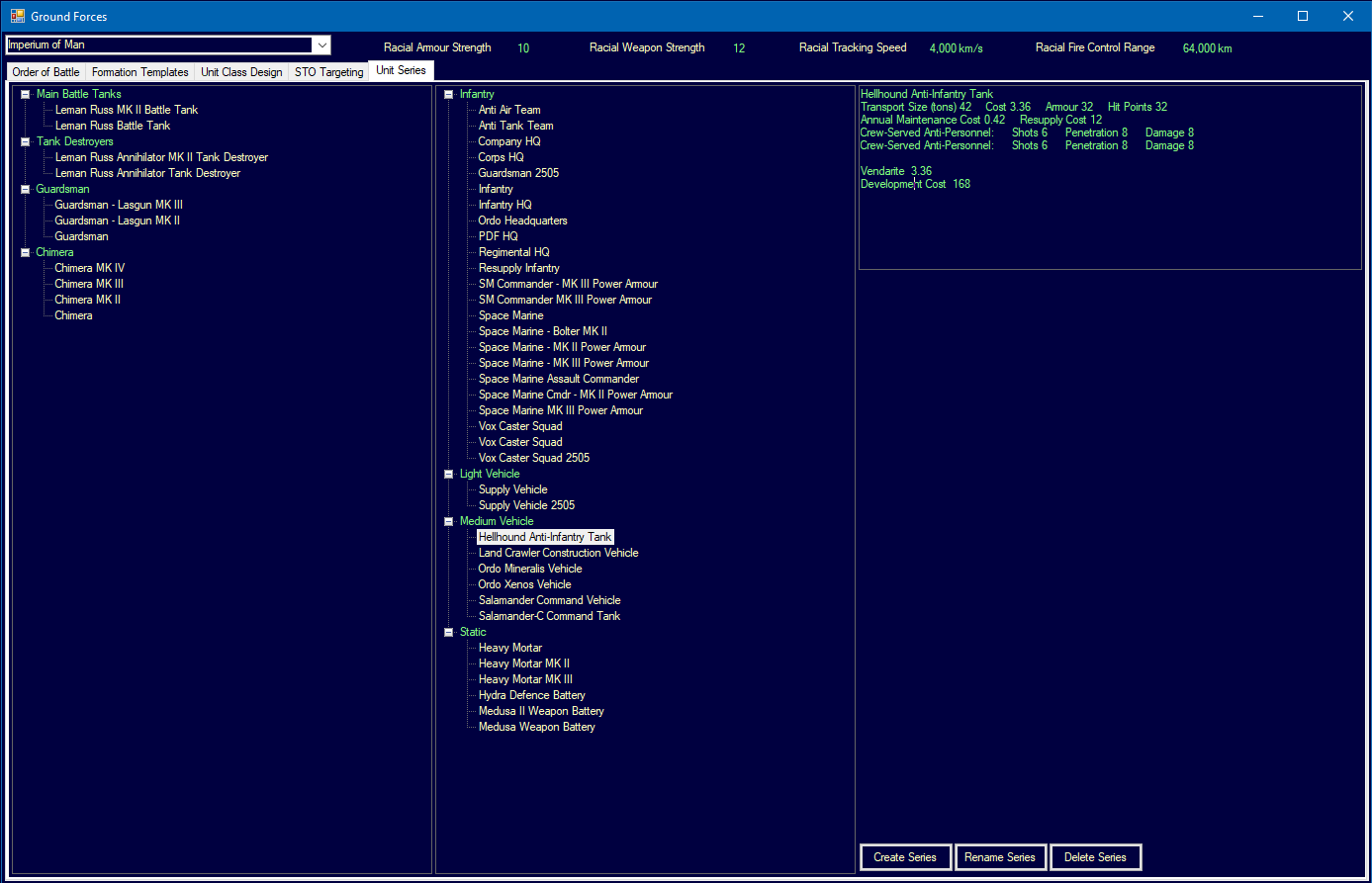This screenshot has height=883, width=1372.
Task: Select Leman Russ Annihilator MK II Tank Destroyer
Action: click(x=161, y=157)
